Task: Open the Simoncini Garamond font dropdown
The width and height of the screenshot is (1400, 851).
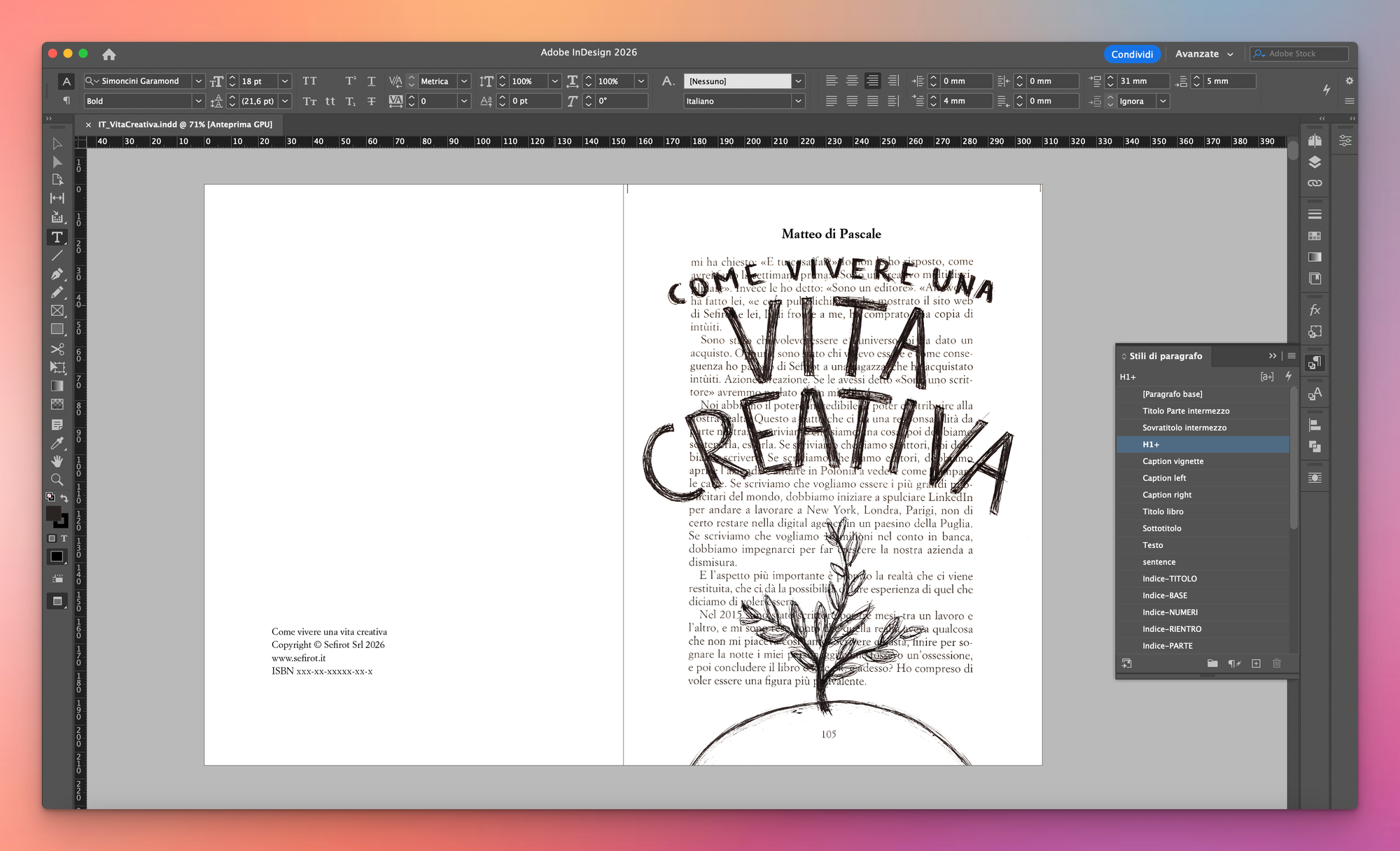Action: 198,81
